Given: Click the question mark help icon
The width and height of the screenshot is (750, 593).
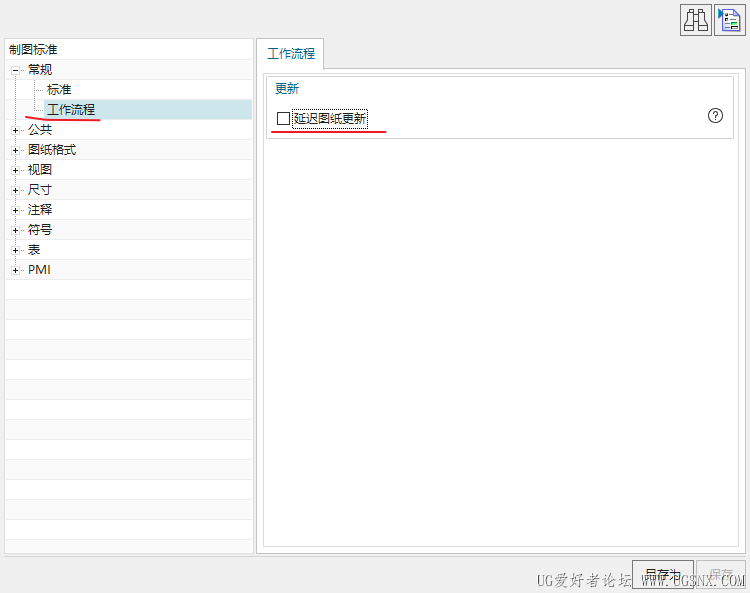Looking at the screenshot, I should click(715, 116).
